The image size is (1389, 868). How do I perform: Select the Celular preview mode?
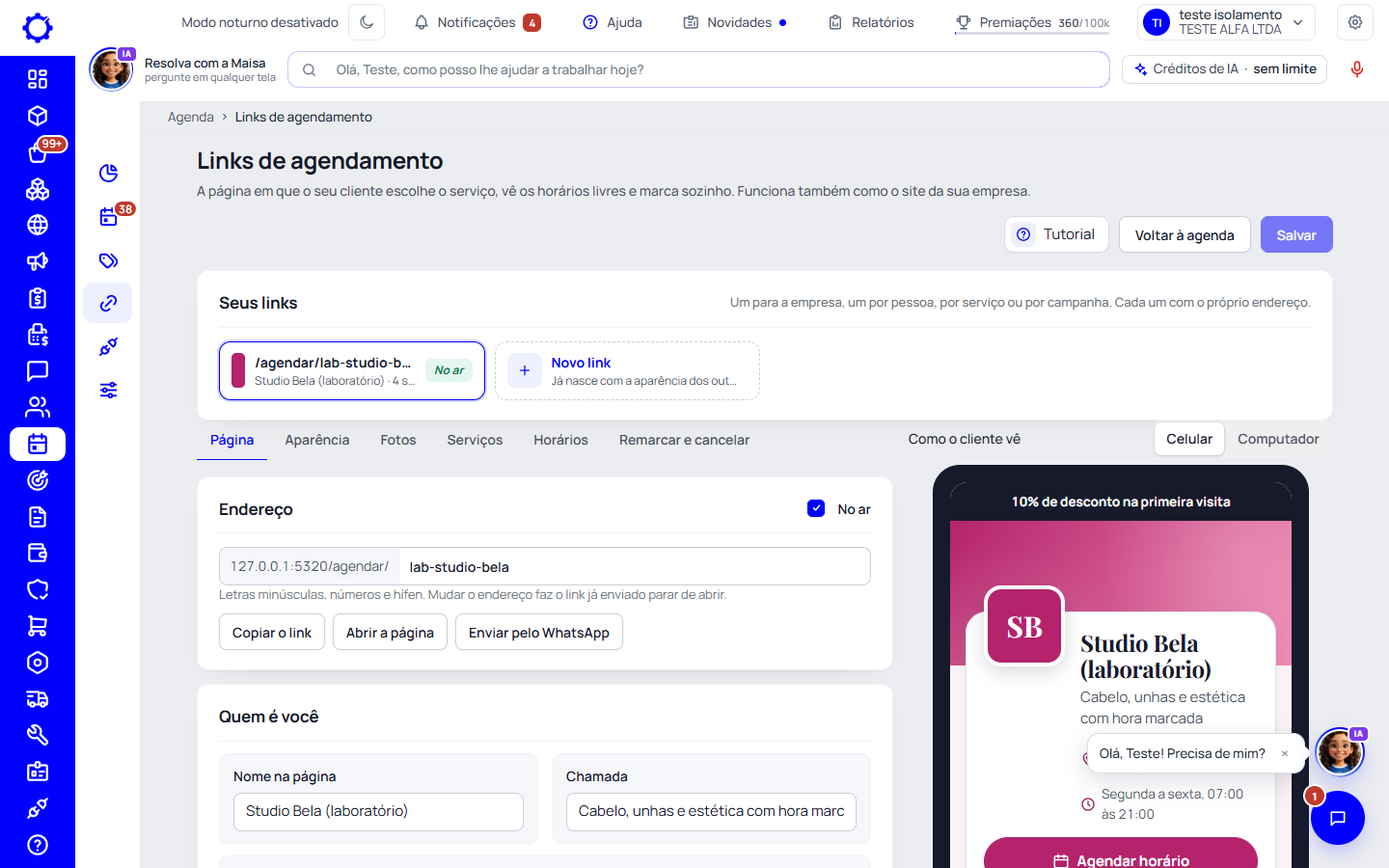1189,439
